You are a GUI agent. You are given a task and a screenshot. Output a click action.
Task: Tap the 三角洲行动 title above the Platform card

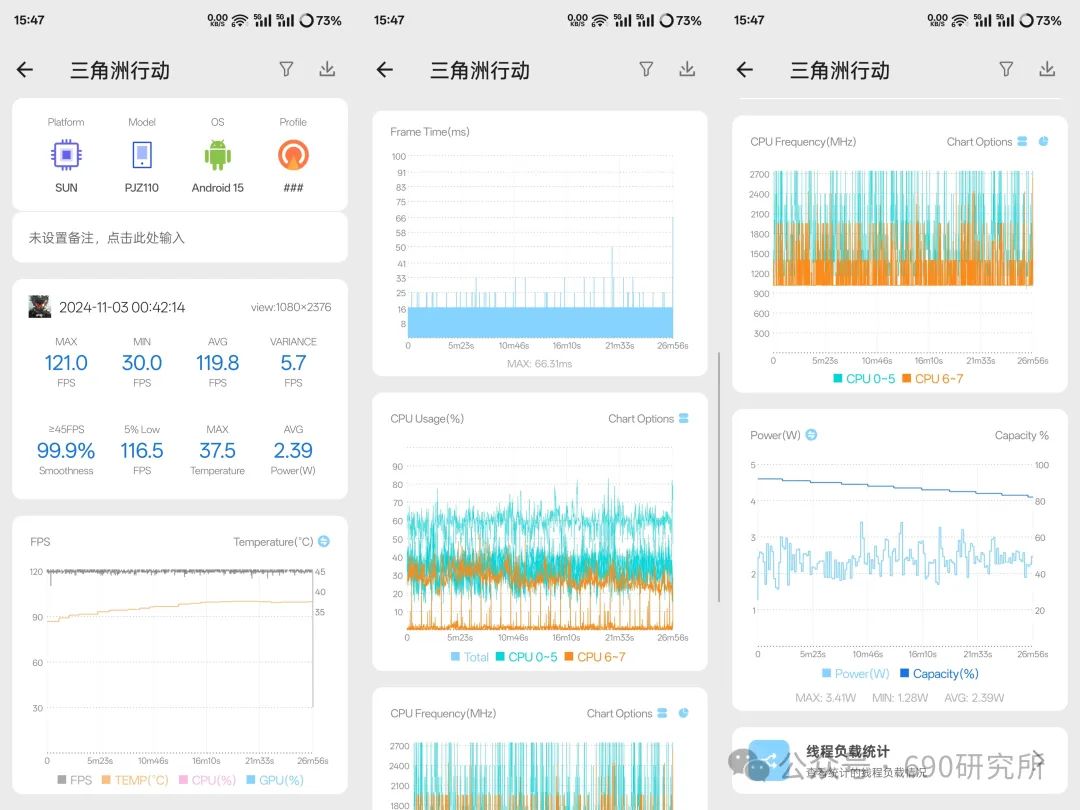pos(120,70)
